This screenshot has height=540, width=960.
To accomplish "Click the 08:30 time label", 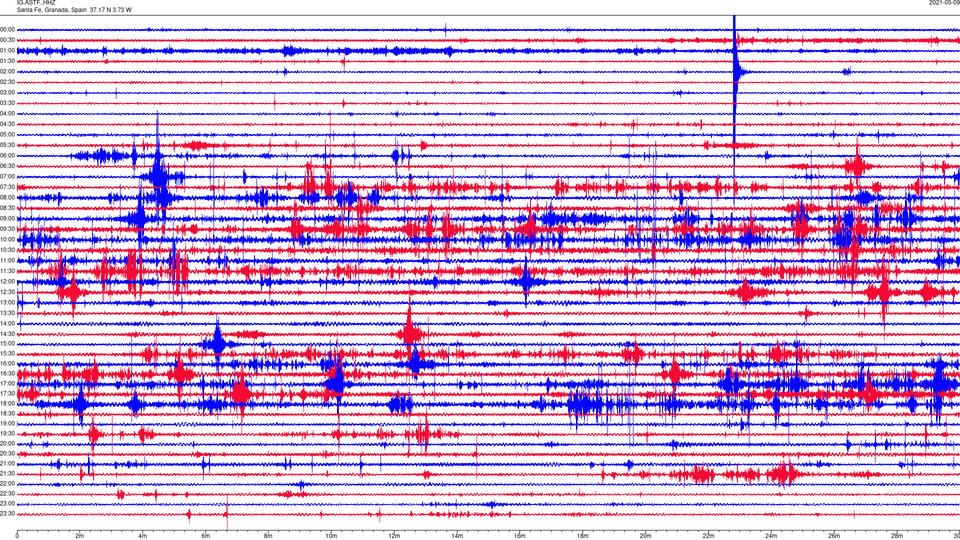I will pos(7,208).
